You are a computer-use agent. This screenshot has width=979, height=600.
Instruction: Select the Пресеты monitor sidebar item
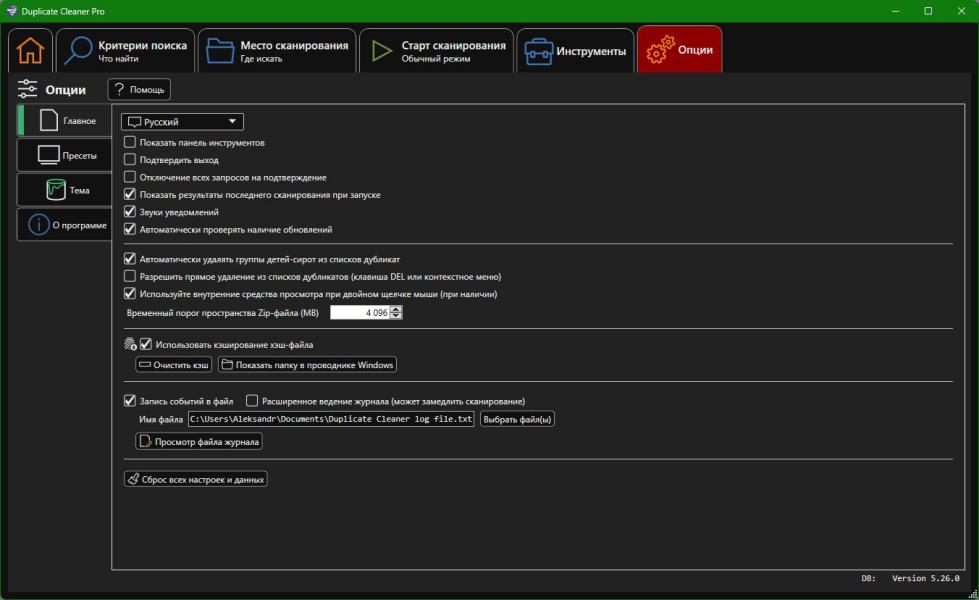point(65,156)
